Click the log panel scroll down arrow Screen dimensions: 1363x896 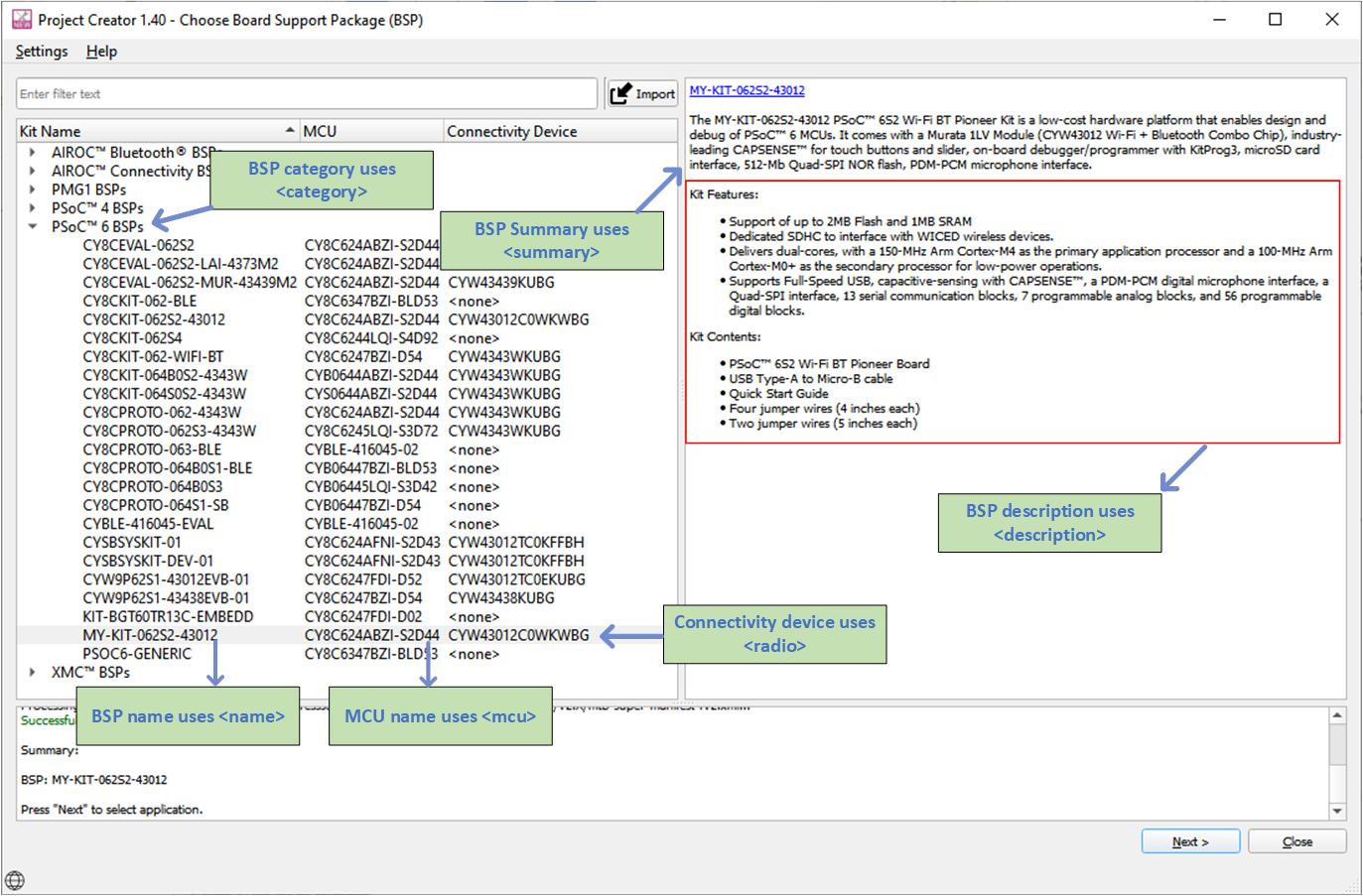(x=1337, y=811)
